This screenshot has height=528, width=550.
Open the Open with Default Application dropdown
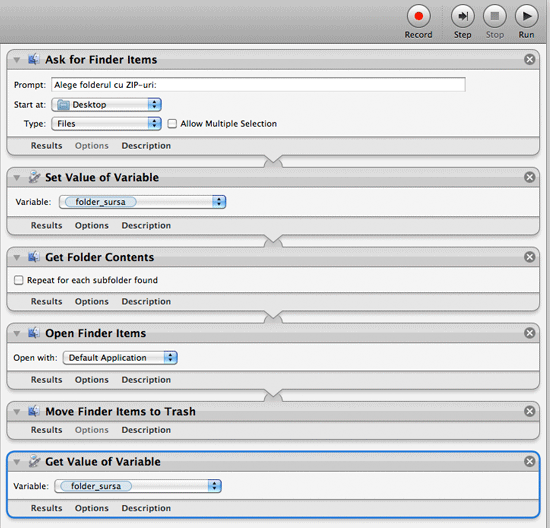(x=120, y=357)
